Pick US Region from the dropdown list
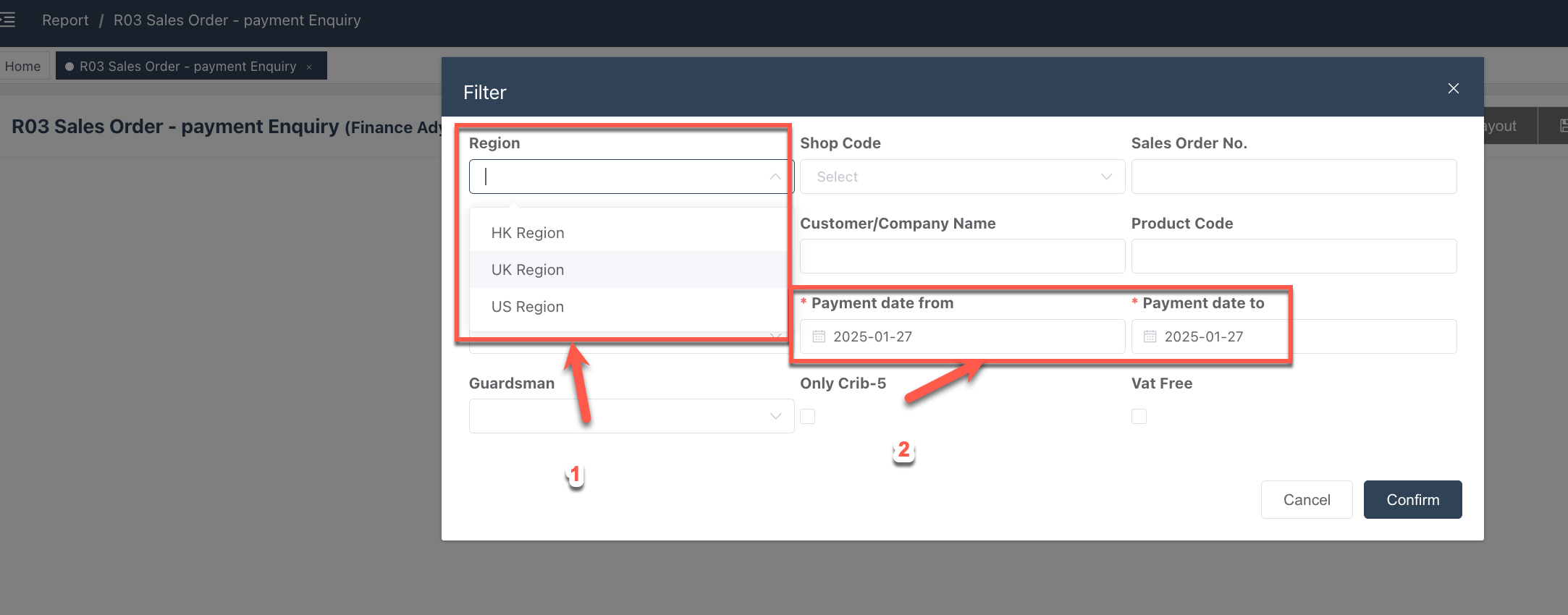This screenshot has width=1568, height=615. (x=528, y=307)
